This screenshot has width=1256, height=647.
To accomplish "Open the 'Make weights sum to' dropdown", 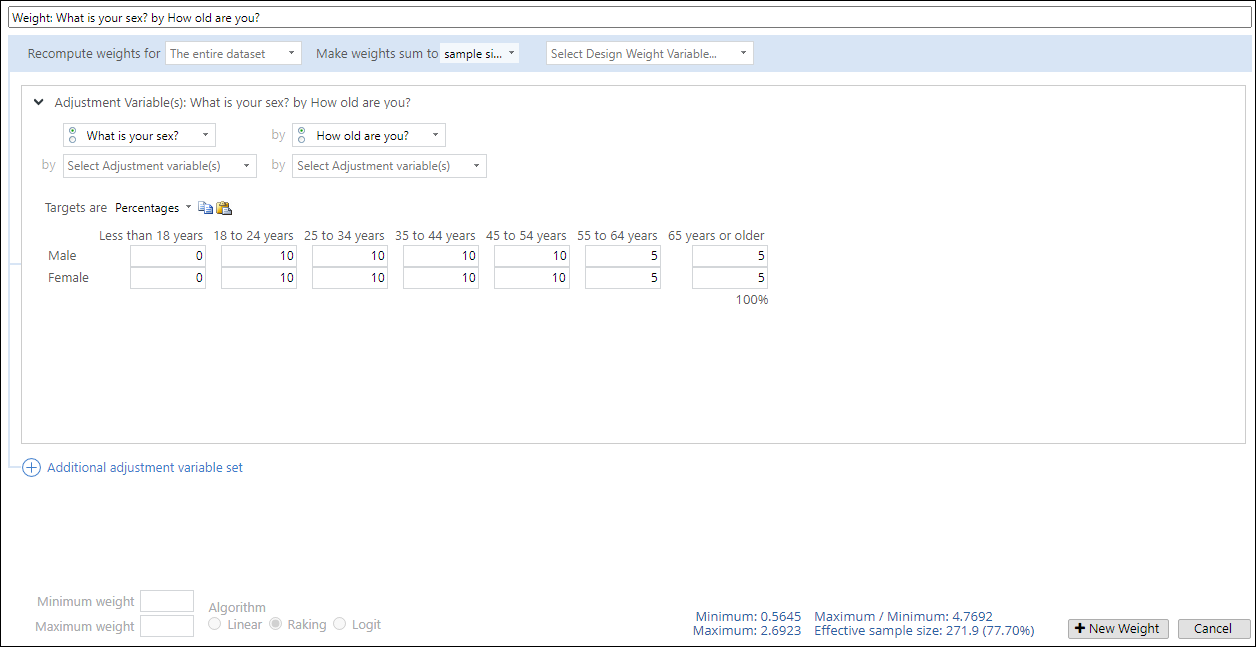I will 479,54.
